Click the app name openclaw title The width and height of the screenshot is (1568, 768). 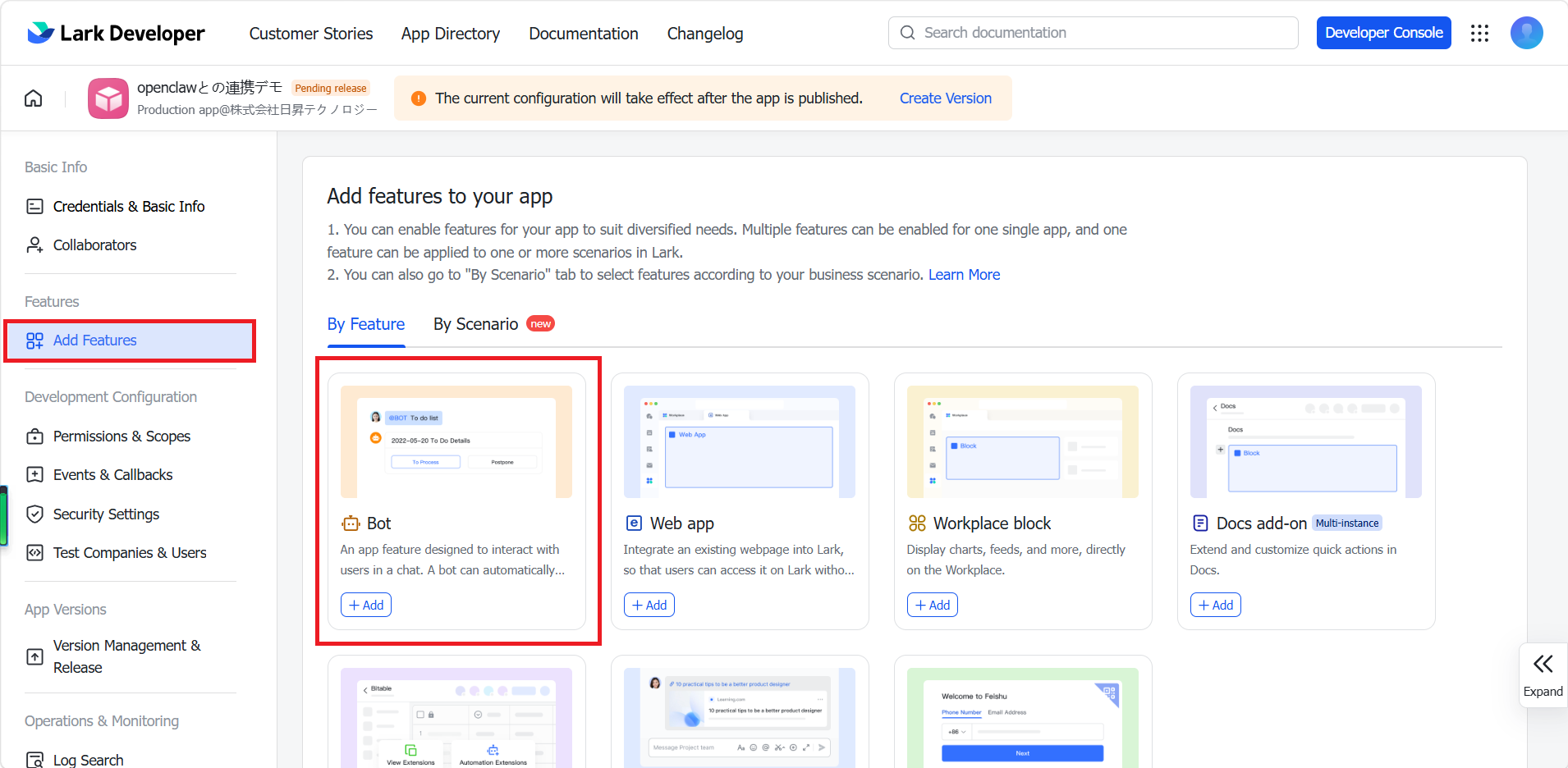click(210, 88)
